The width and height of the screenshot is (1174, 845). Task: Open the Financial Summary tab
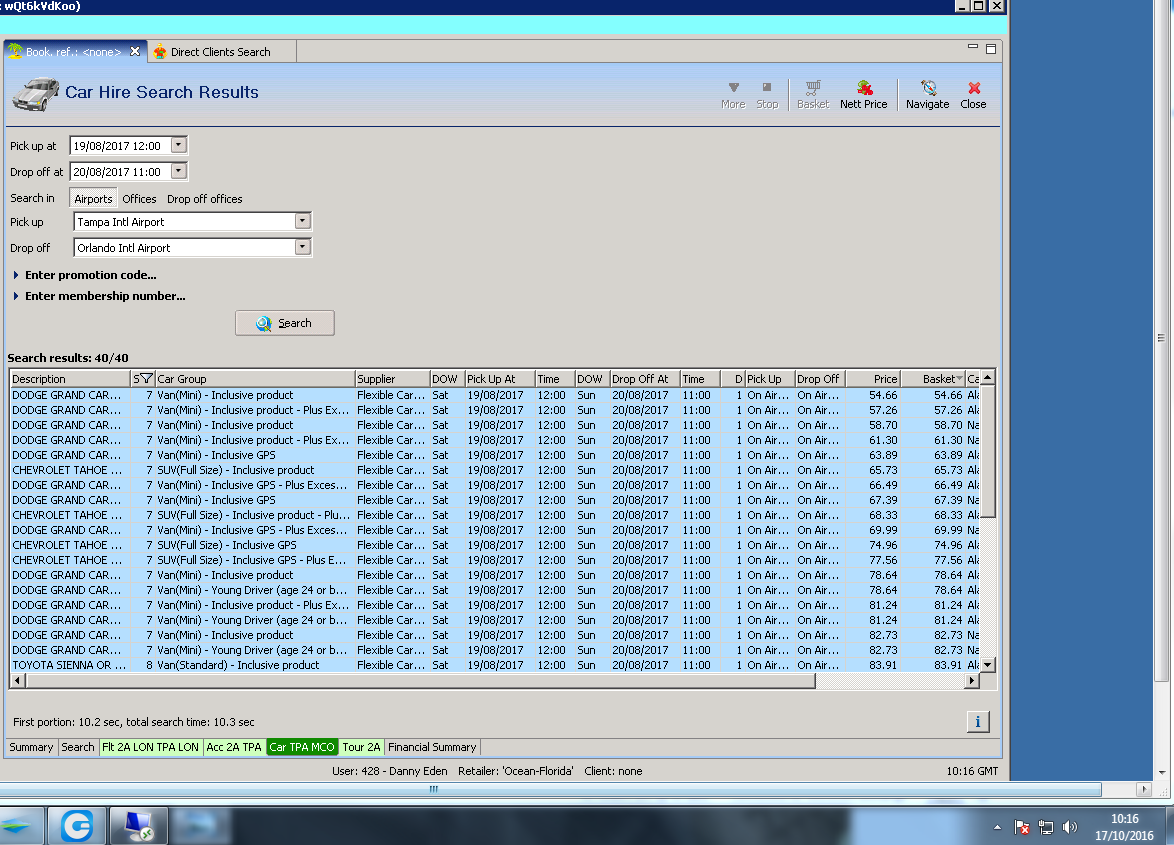coord(432,747)
